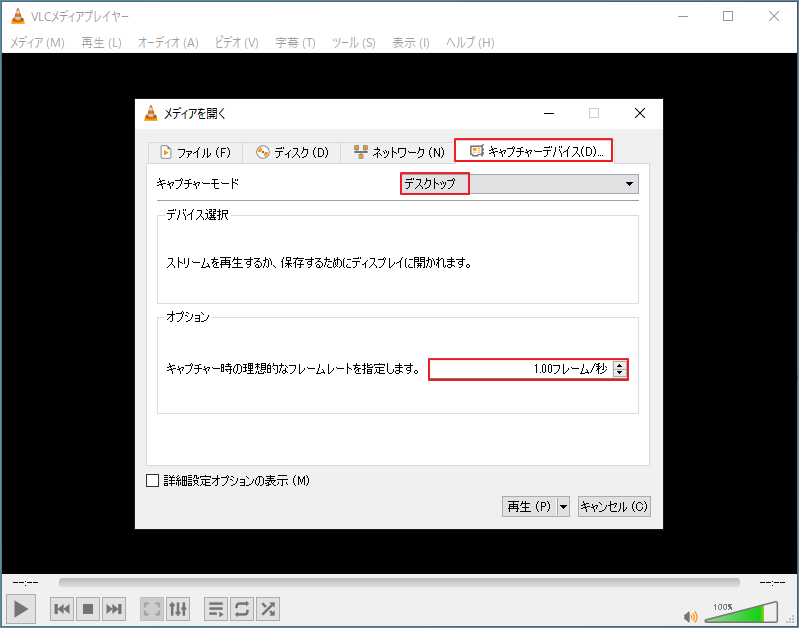Viewport: 799px width, 628px height.
Task: Minimize the メディアを開く dialog
Action: click(549, 113)
